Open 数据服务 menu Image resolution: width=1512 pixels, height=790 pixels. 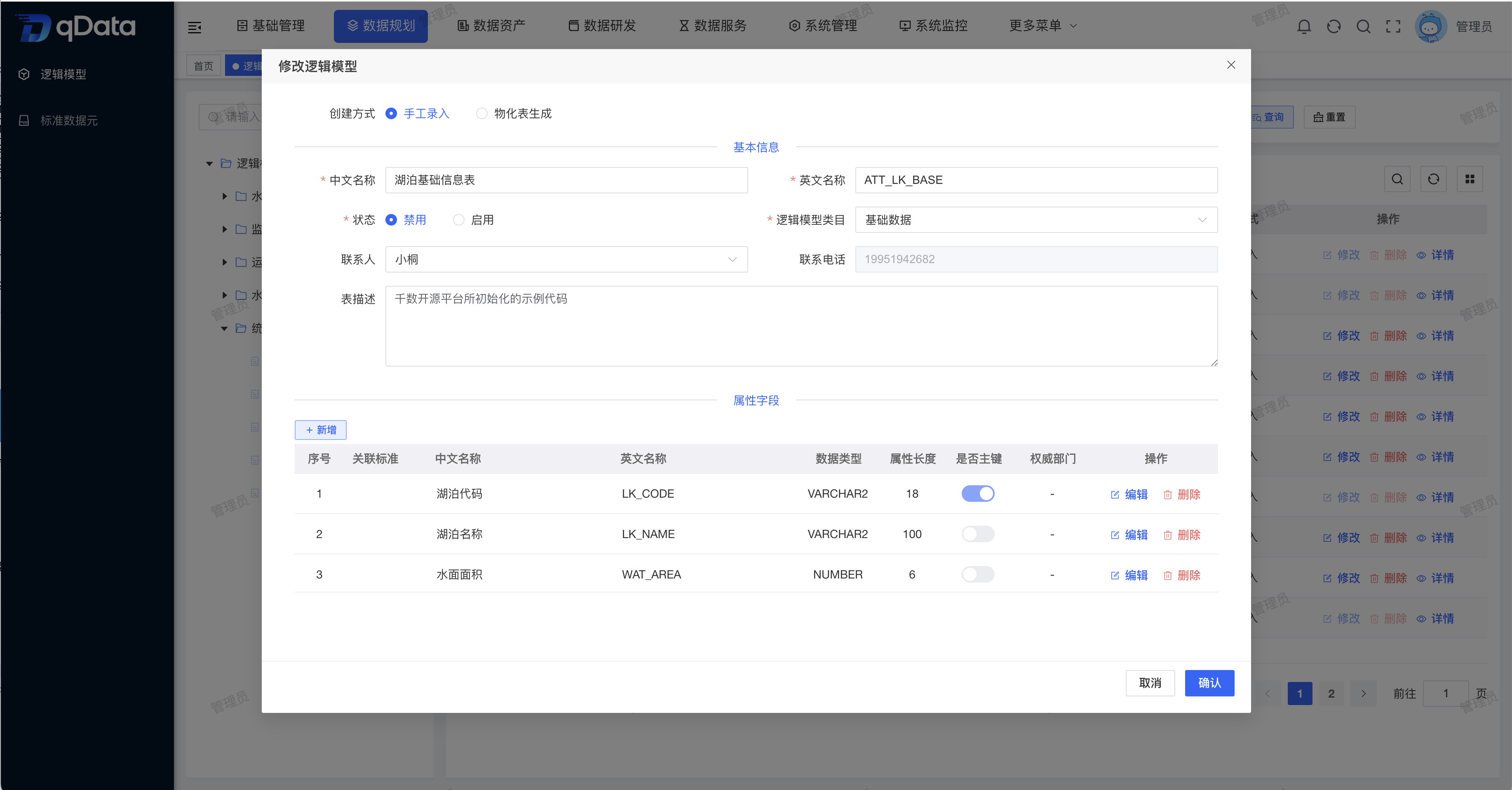click(x=713, y=26)
